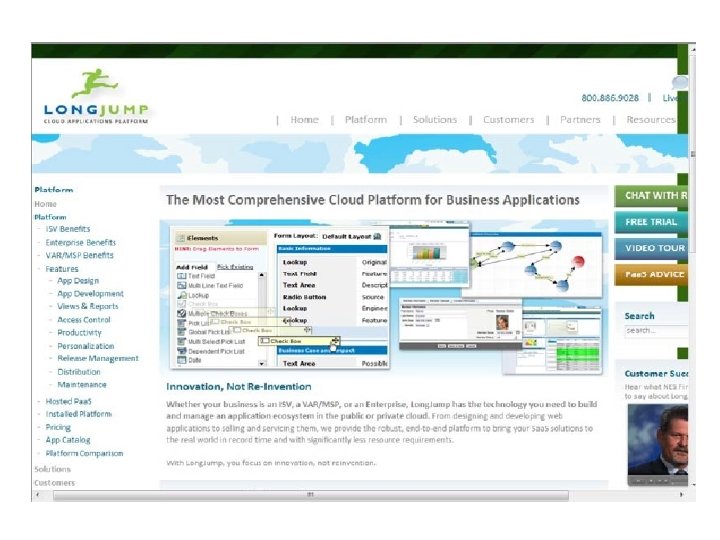Viewport: 720px width, 540px height.
Task: Click the VIDEO TOUR button
Action: click(x=651, y=248)
